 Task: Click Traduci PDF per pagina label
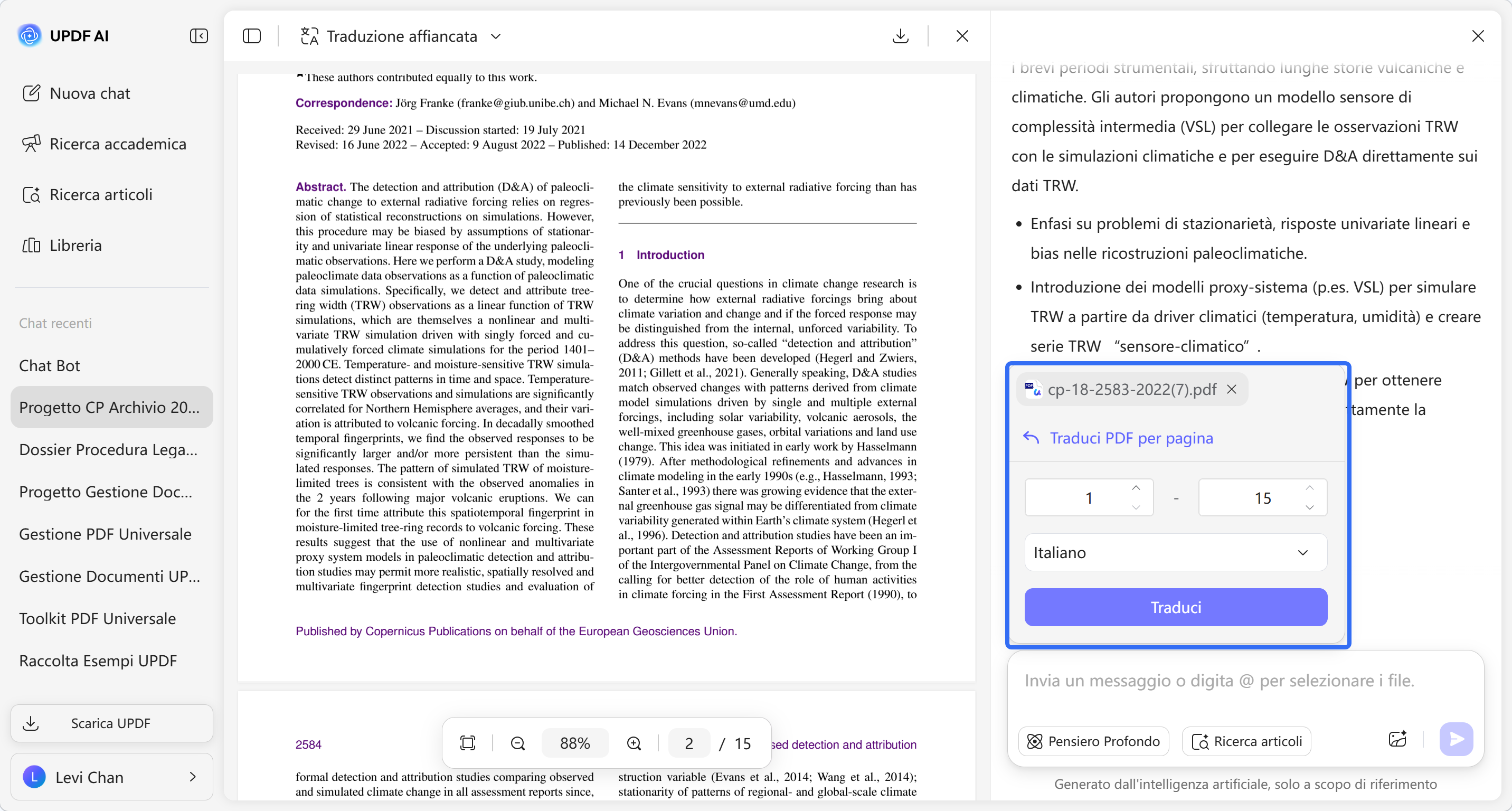tap(1131, 438)
